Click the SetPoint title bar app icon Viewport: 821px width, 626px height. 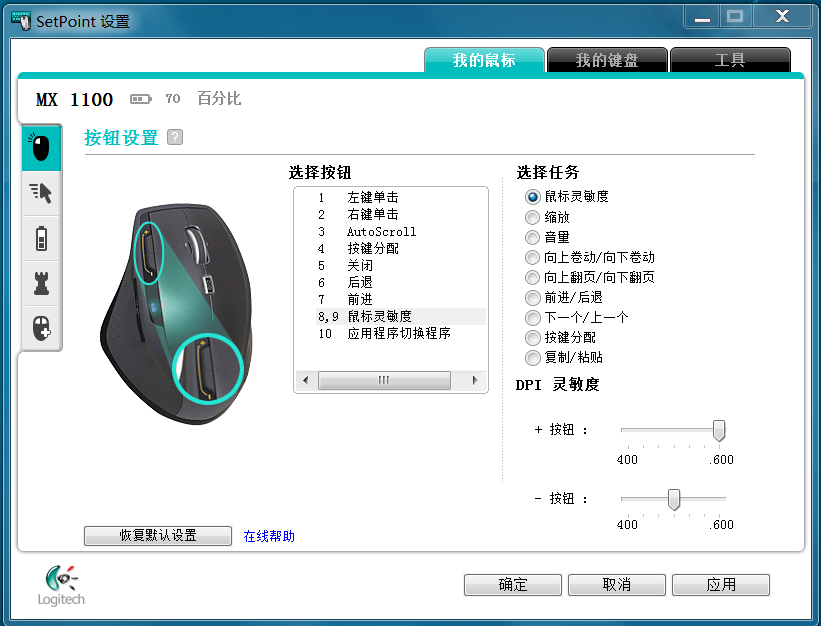[21, 20]
